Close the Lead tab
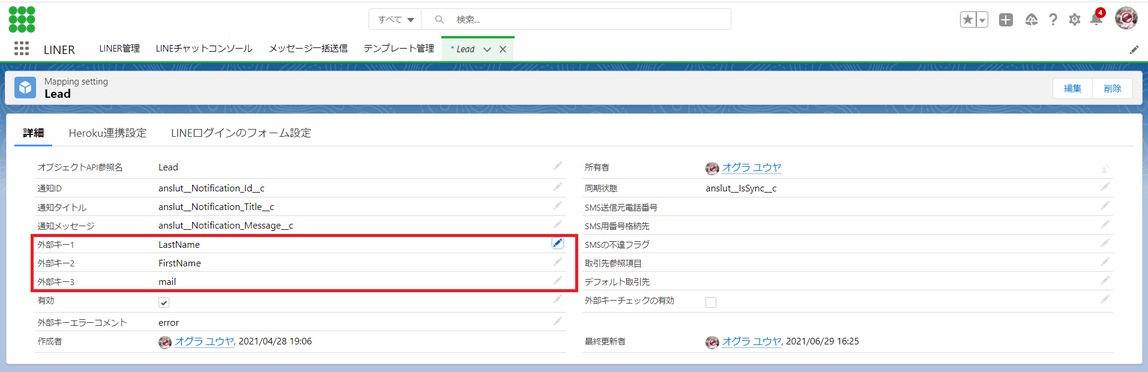This screenshot has height=372, width=1148. (x=503, y=49)
